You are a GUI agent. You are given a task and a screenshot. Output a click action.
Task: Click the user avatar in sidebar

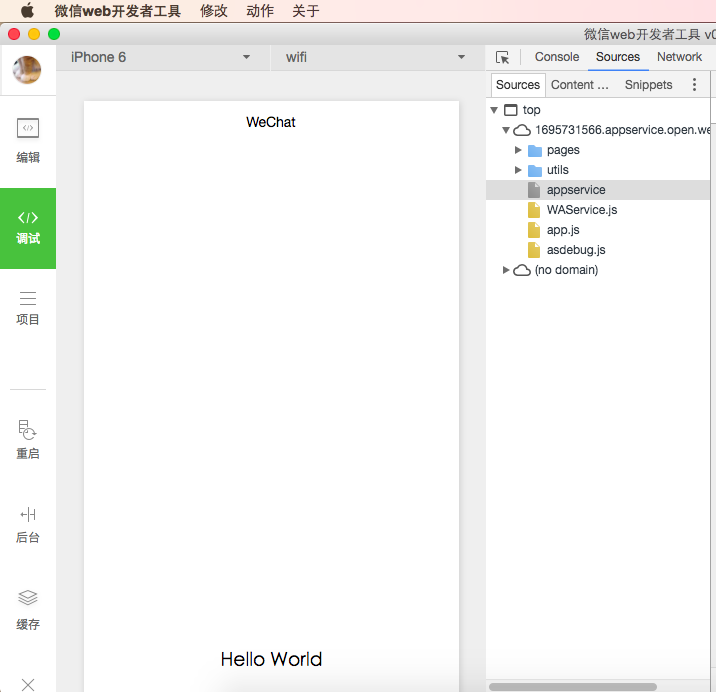point(27,70)
